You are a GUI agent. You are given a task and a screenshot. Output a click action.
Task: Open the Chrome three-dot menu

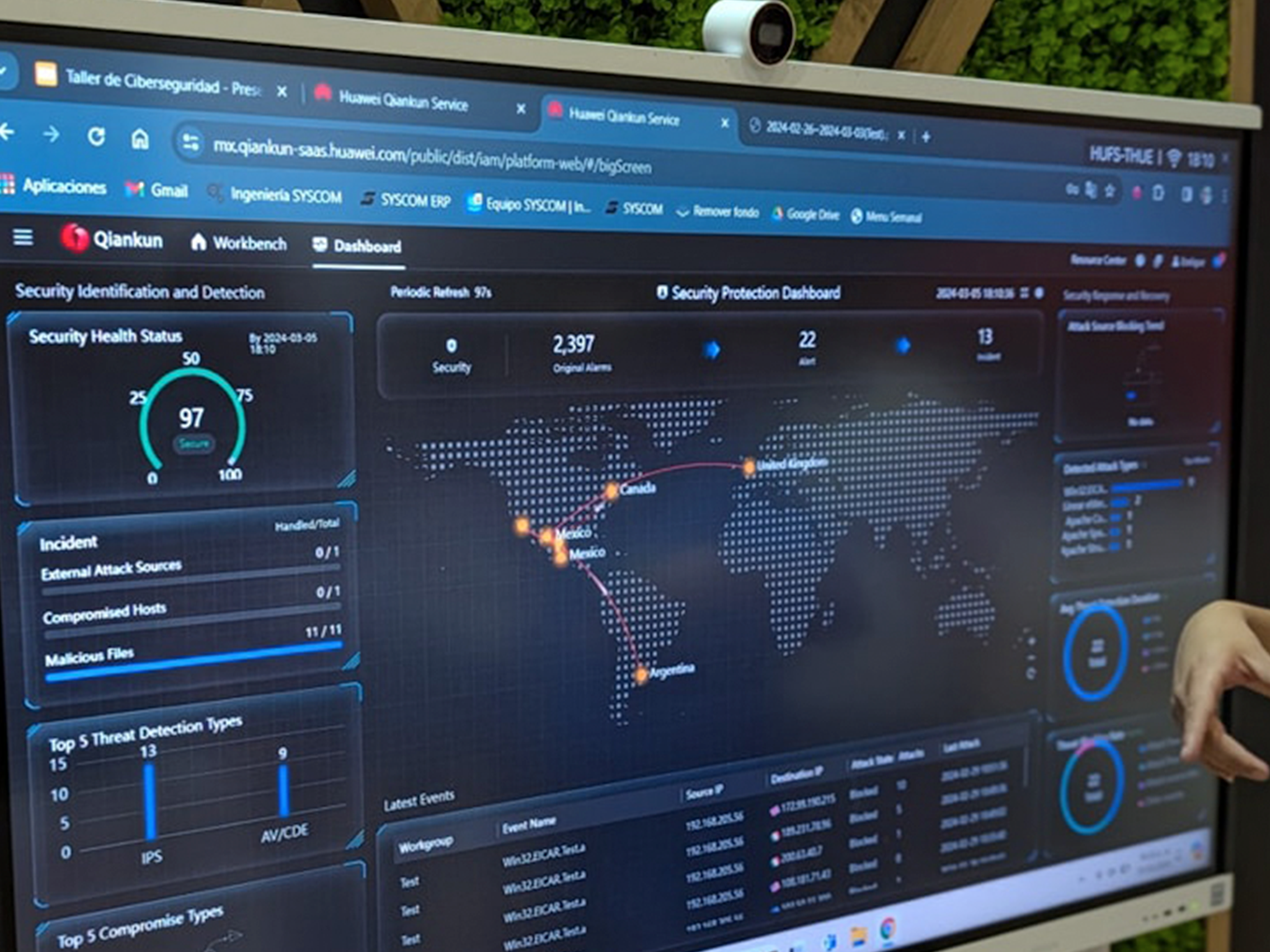point(1224,196)
